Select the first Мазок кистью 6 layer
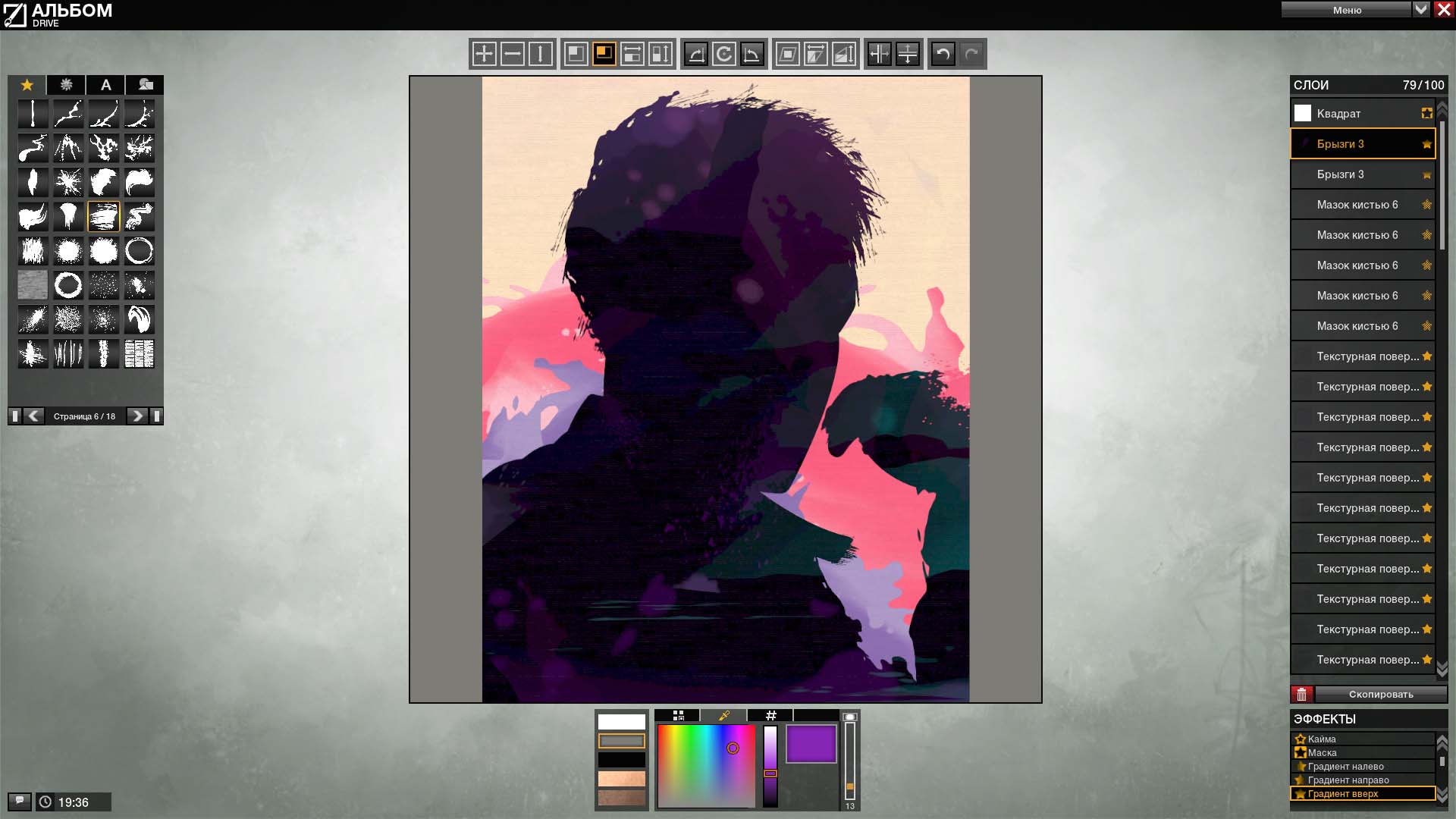Viewport: 1456px width, 819px height. pos(1363,205)
